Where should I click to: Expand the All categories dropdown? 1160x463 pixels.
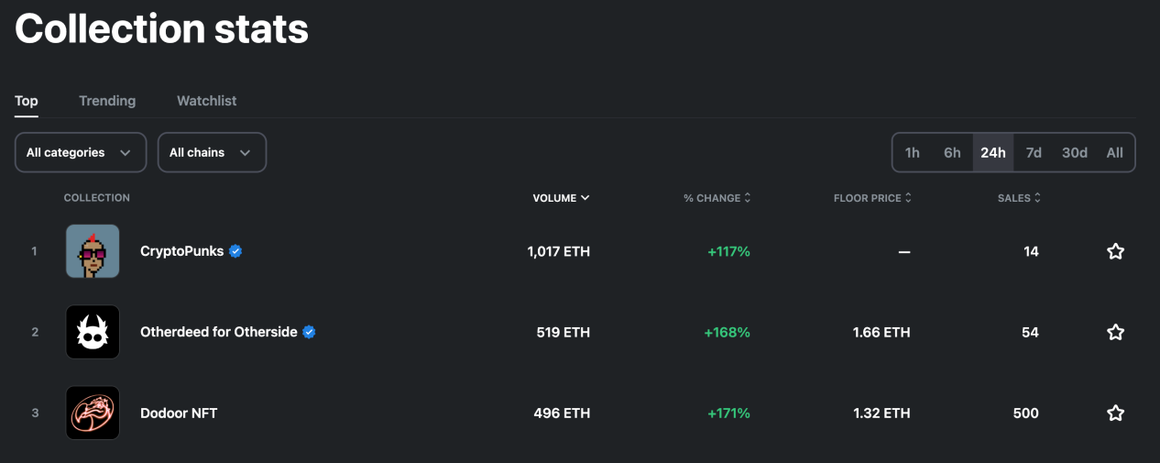(81, 152)
